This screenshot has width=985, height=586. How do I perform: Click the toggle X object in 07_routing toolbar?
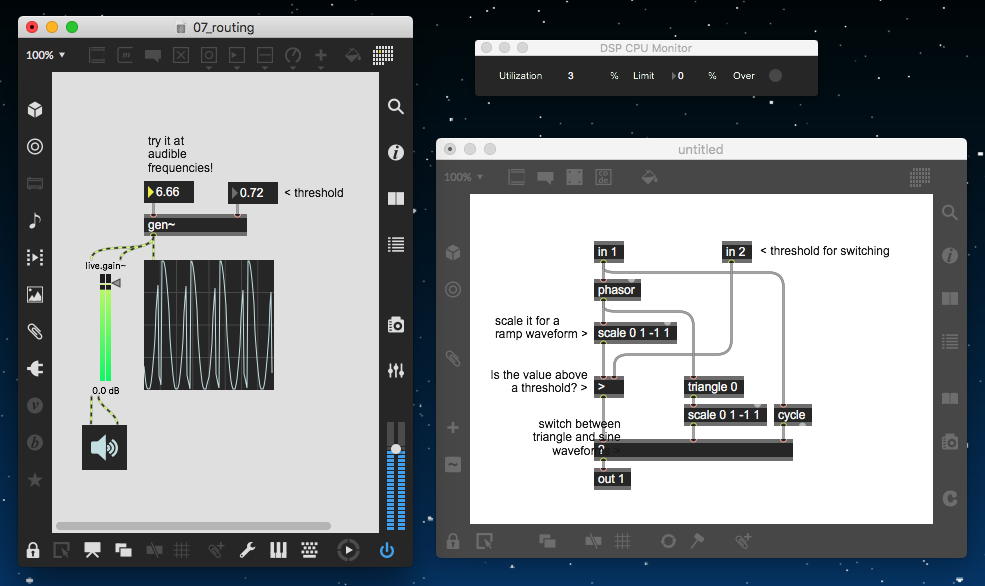[x=181, y=55]
